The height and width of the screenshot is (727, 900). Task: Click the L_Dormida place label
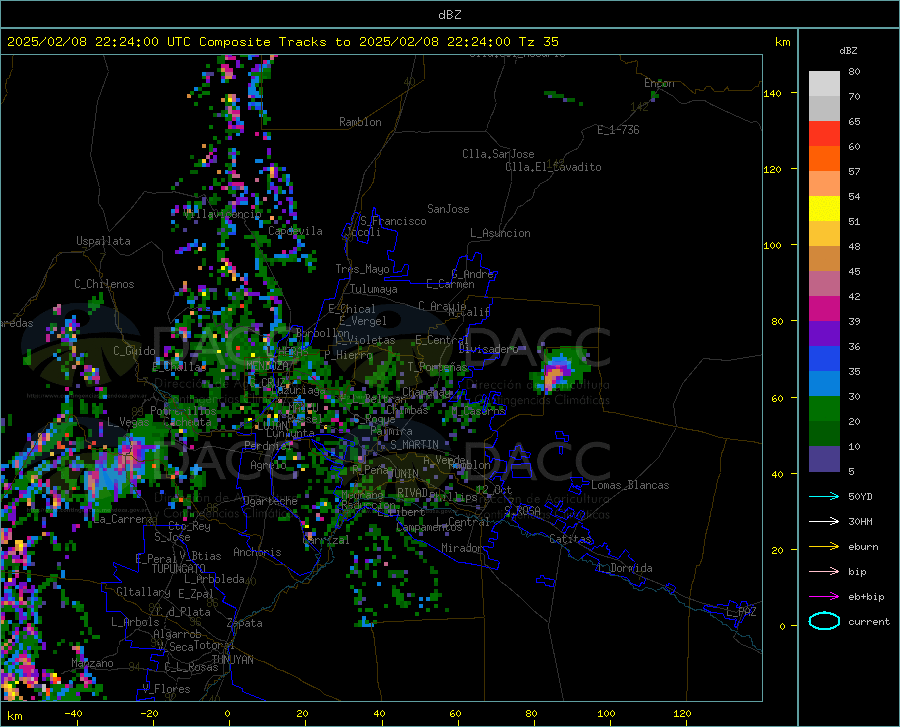click(x=624, y=568)
